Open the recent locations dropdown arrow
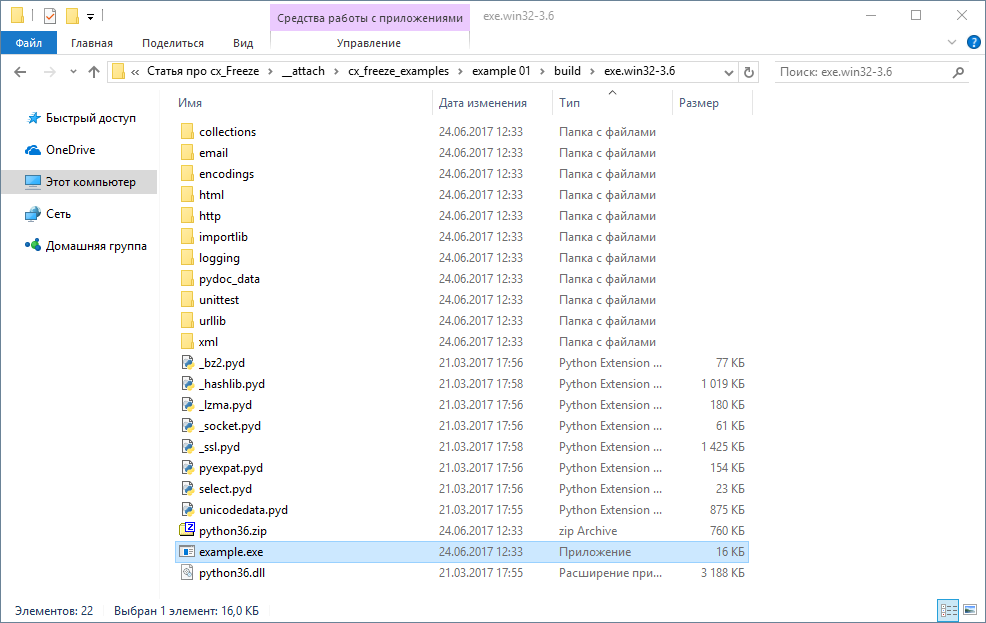 point(73,72)
